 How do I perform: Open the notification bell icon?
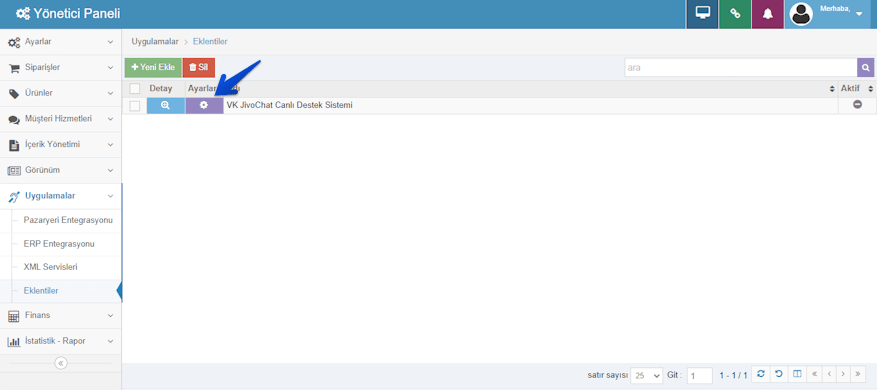[x=768, y=14]
